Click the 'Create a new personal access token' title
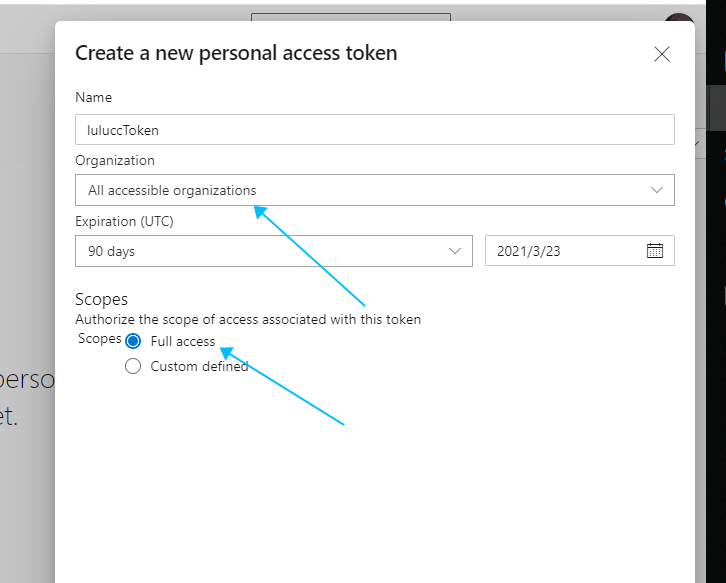Screen dimensions: 726x583 pyautogui.click(x=236, y=53)
